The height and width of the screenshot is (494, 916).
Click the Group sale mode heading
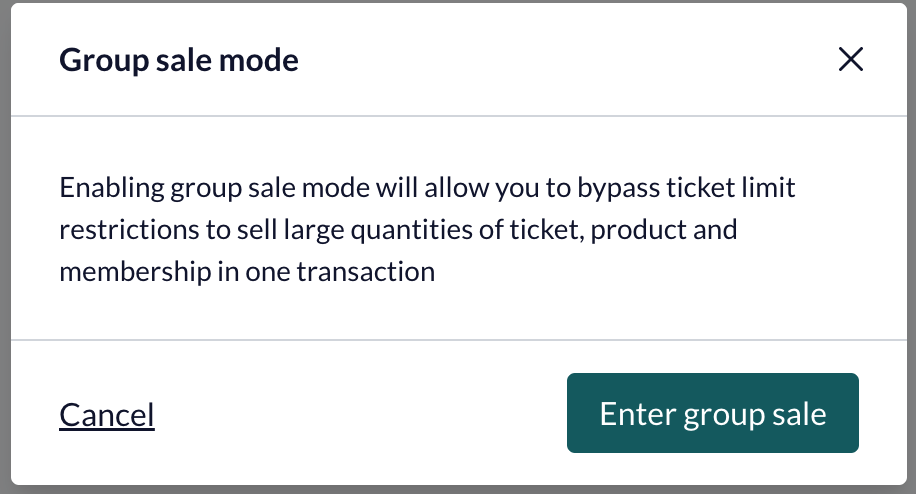(179, 60)
